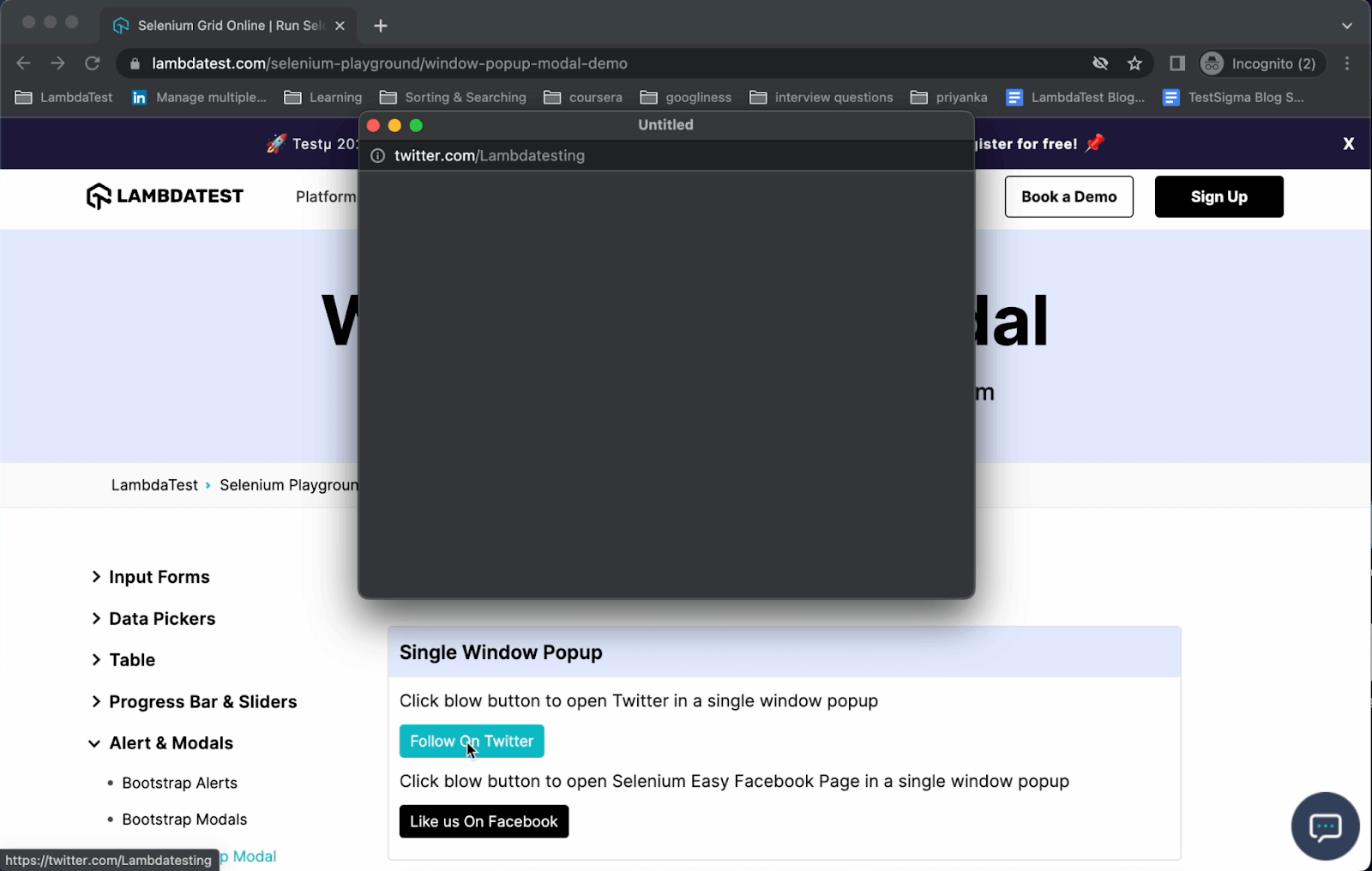
Task: Open the Sorting & Searching bookmark folder
Action: point(453,98)
